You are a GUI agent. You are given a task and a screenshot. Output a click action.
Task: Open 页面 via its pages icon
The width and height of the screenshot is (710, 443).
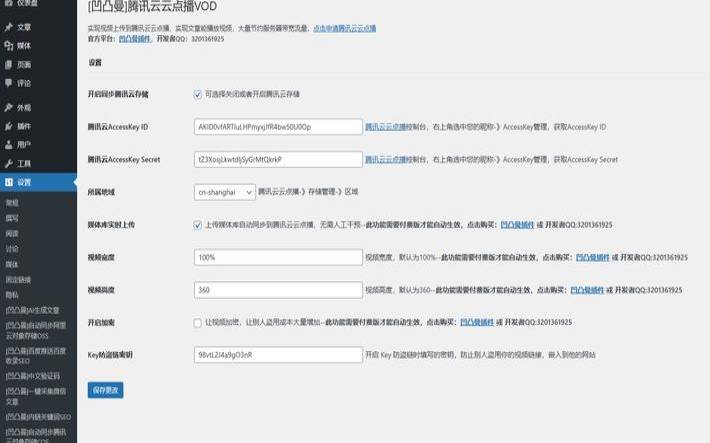click(x=9, y=64)
